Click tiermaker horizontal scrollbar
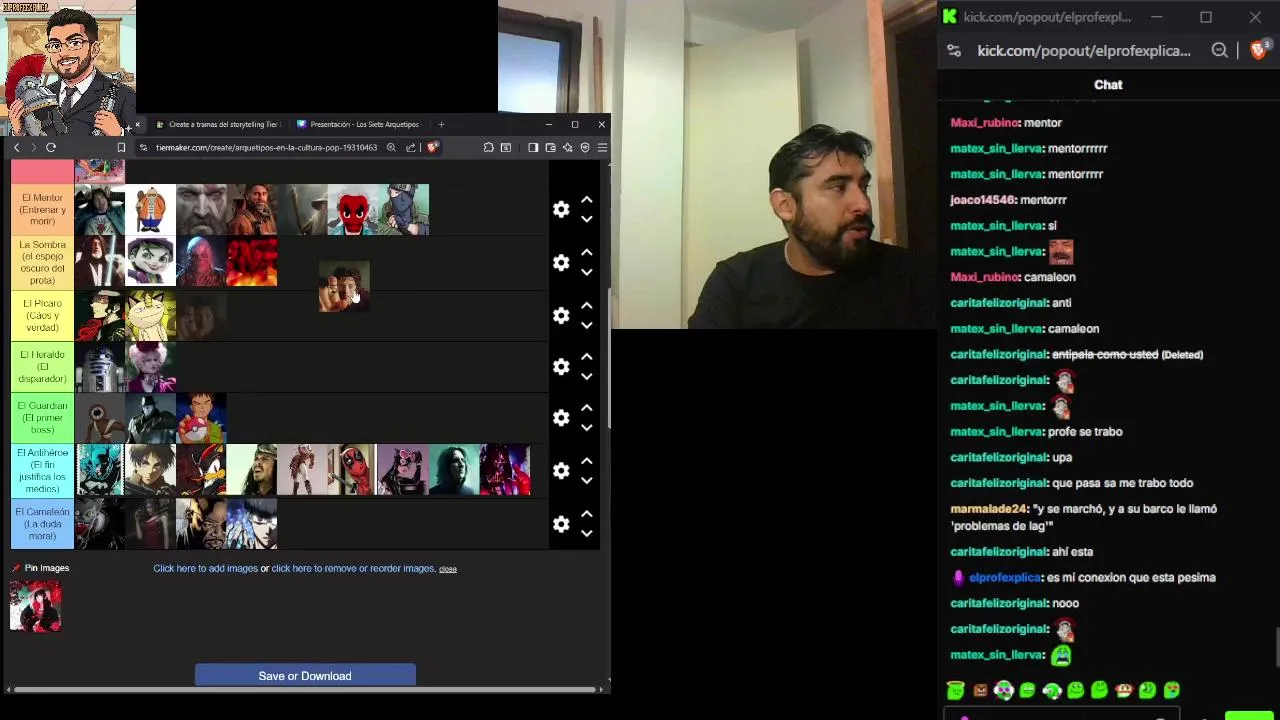 [x=306, y=689]
